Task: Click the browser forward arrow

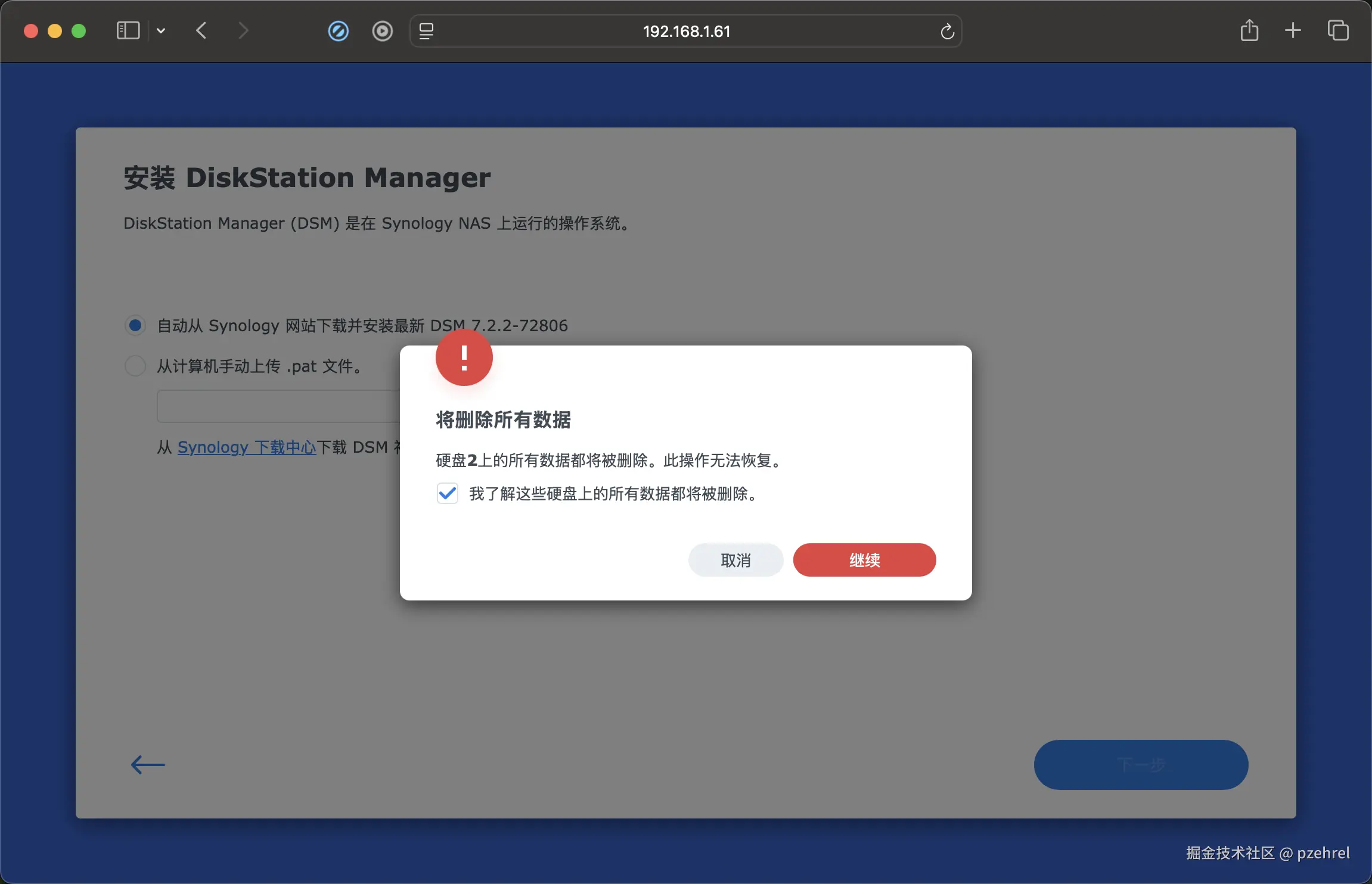Action: click(243, 30)
